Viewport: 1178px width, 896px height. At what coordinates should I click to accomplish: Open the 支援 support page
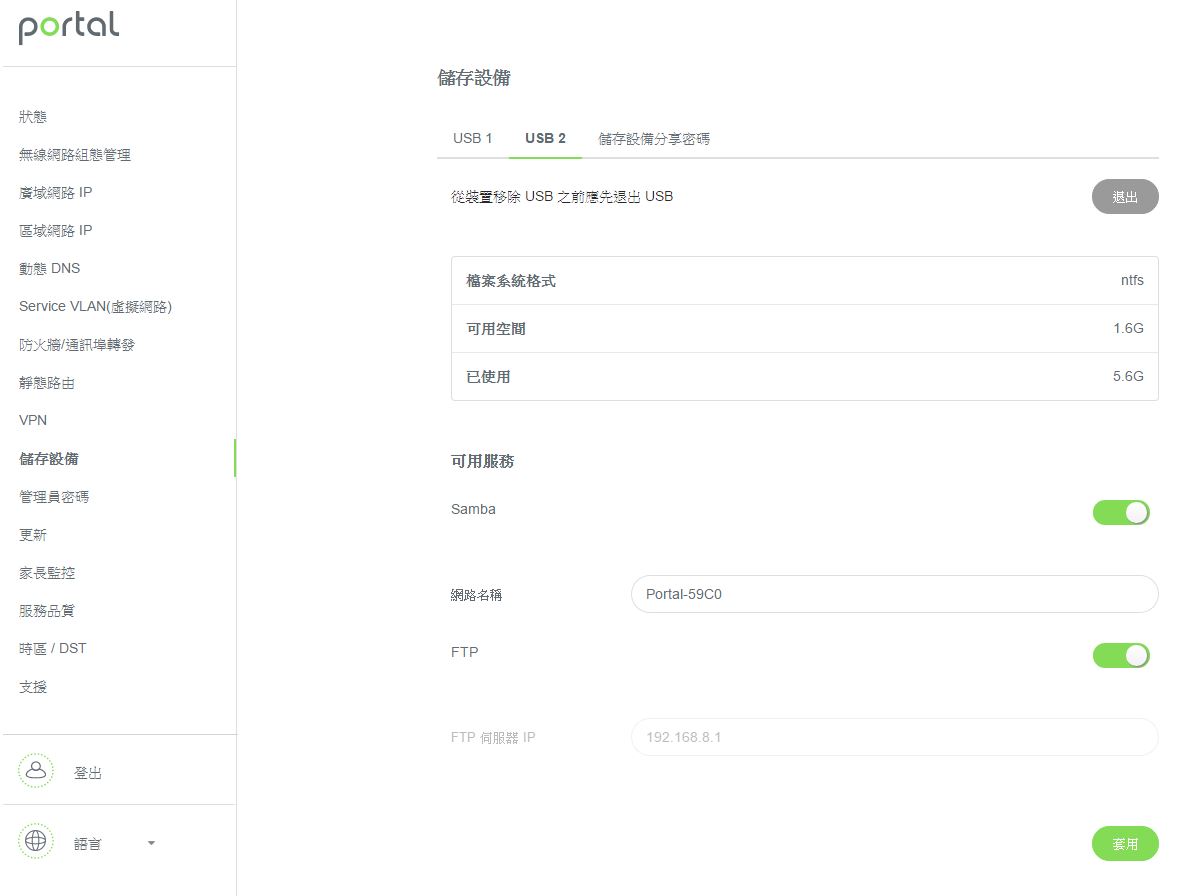coord(33,686)
